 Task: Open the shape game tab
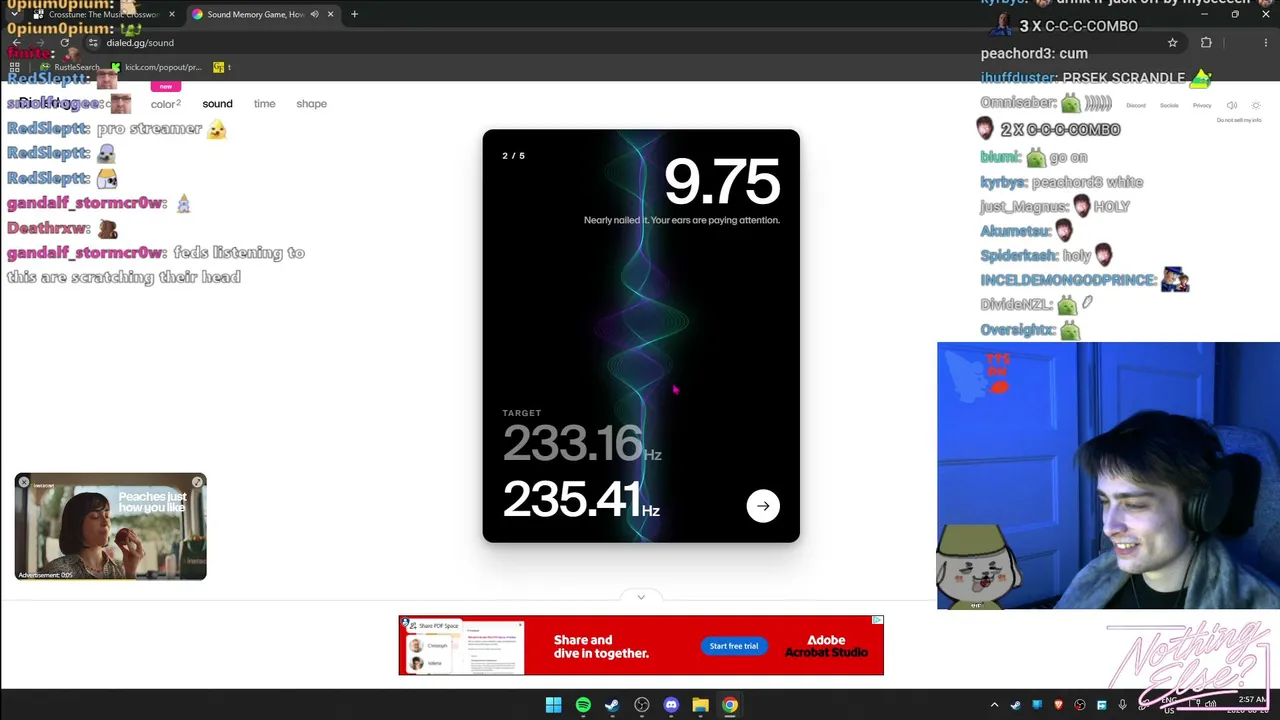pyautogui.click(x=311, y=104)
